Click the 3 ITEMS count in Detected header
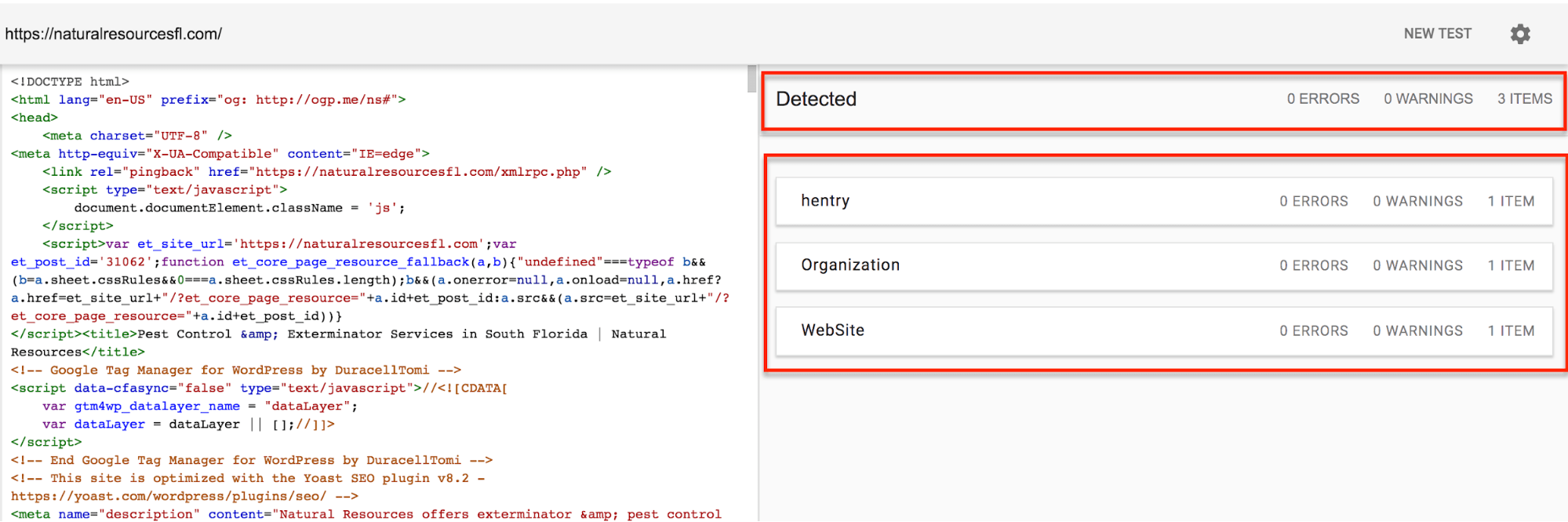 pos(1524,99)
